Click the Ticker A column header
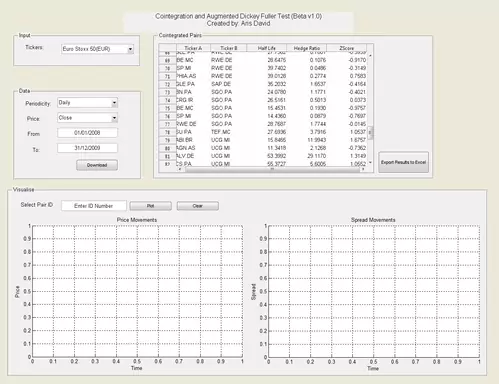 point(193,48)
